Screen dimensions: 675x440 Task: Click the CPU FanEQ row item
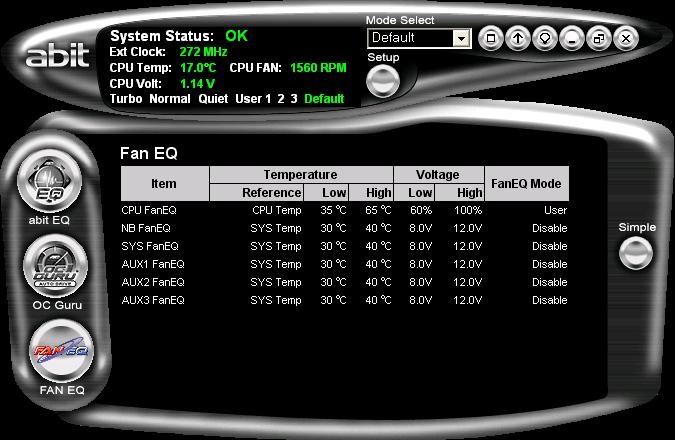(x=149, y=210)
